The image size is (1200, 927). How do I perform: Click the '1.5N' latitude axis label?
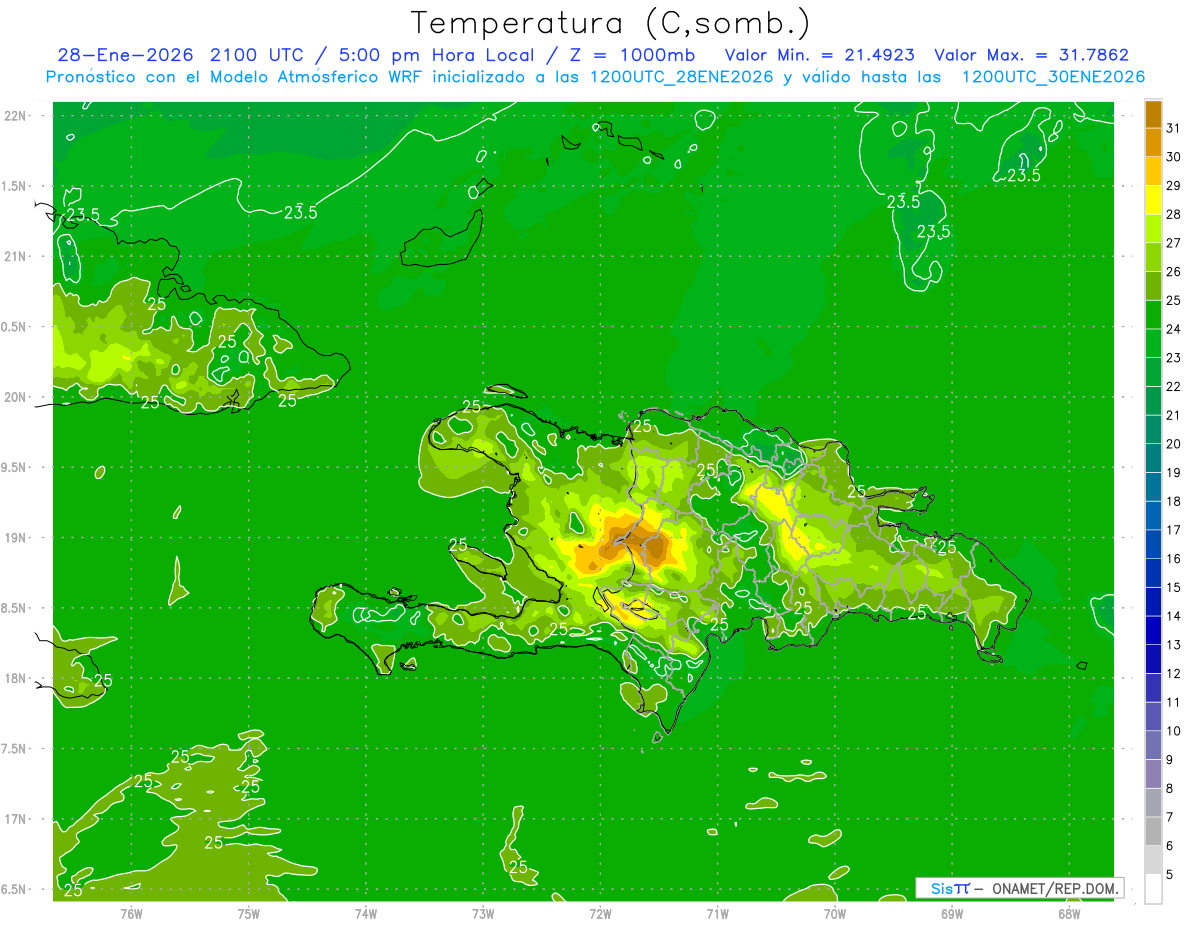(x=15, y=186)
